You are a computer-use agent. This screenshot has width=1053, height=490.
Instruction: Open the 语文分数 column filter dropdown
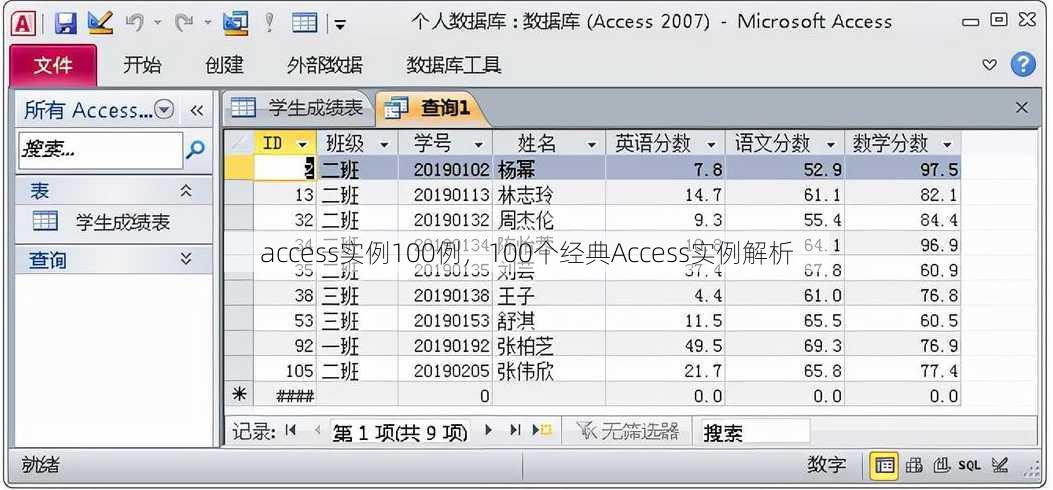coord(830,144)
